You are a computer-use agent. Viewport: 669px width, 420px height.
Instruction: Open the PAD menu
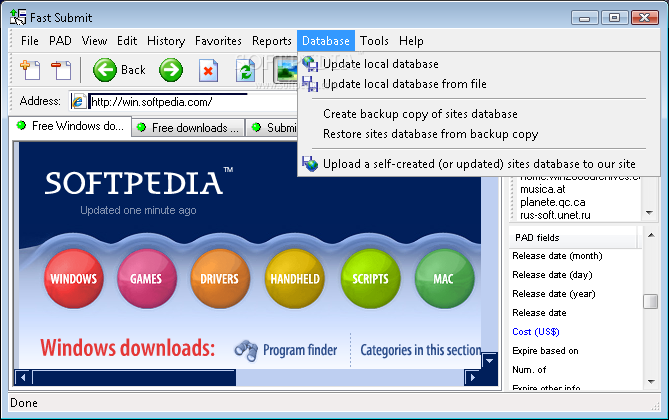coord(60,41)
